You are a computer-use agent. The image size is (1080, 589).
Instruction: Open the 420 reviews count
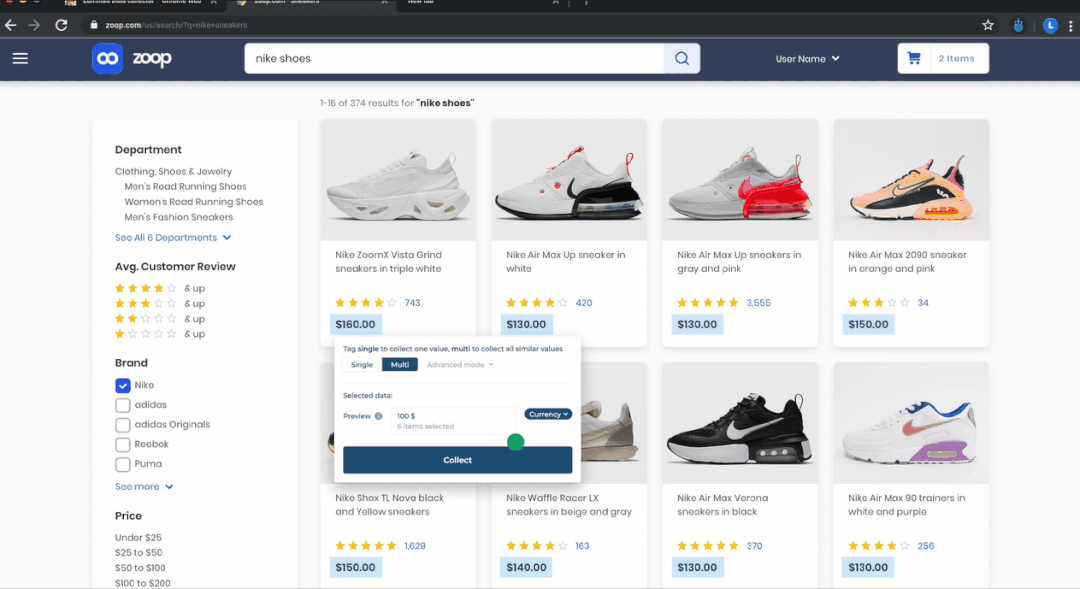[584, 302]
